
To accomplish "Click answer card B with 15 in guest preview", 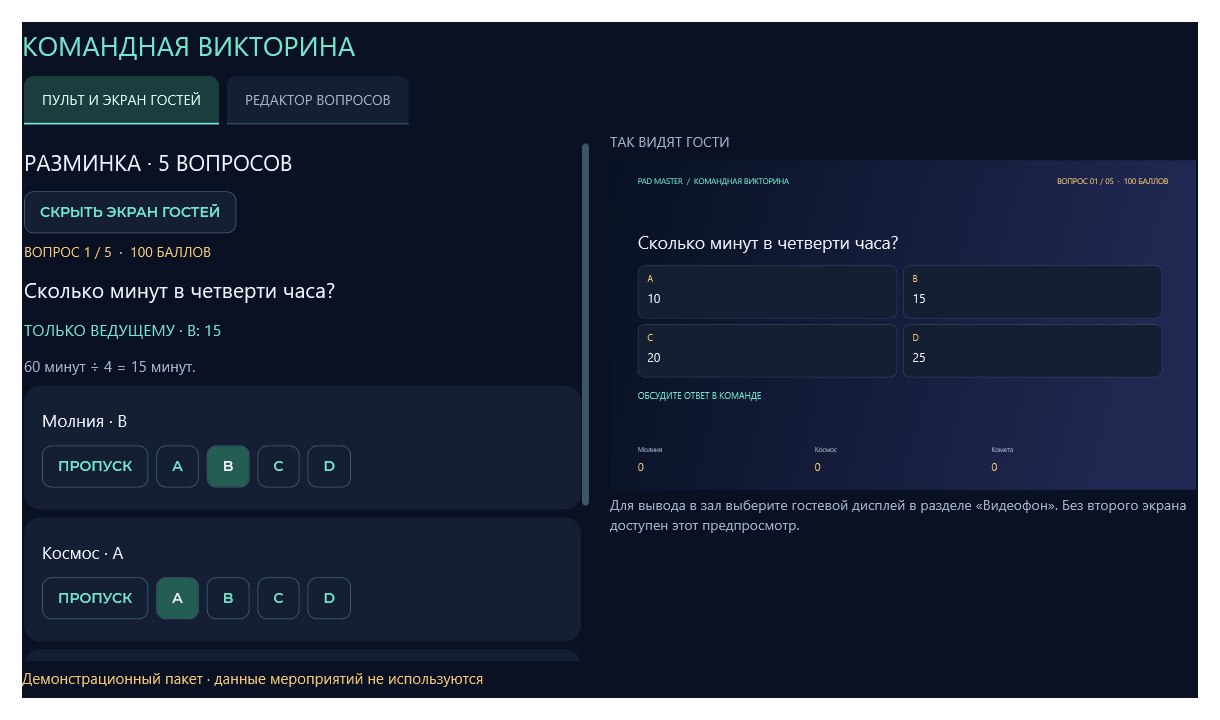I will point(1032,291).
